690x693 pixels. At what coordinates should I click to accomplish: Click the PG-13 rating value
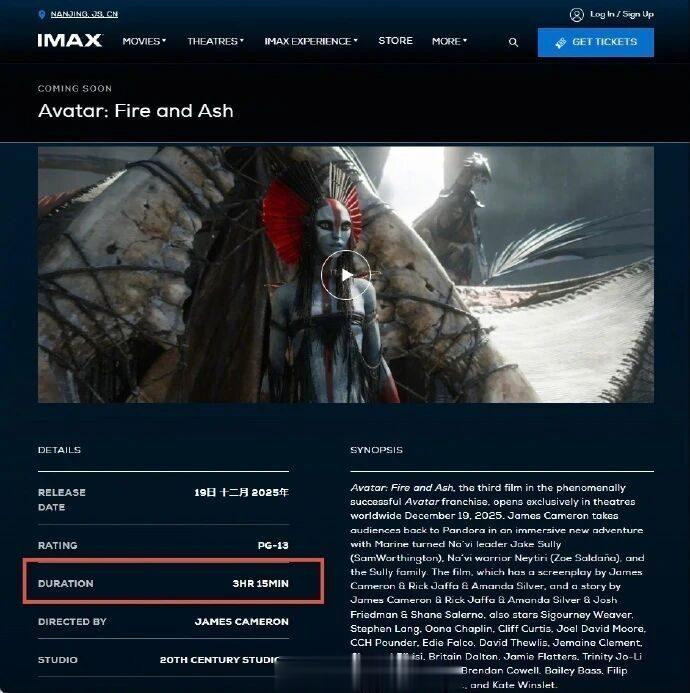point(273,545)
